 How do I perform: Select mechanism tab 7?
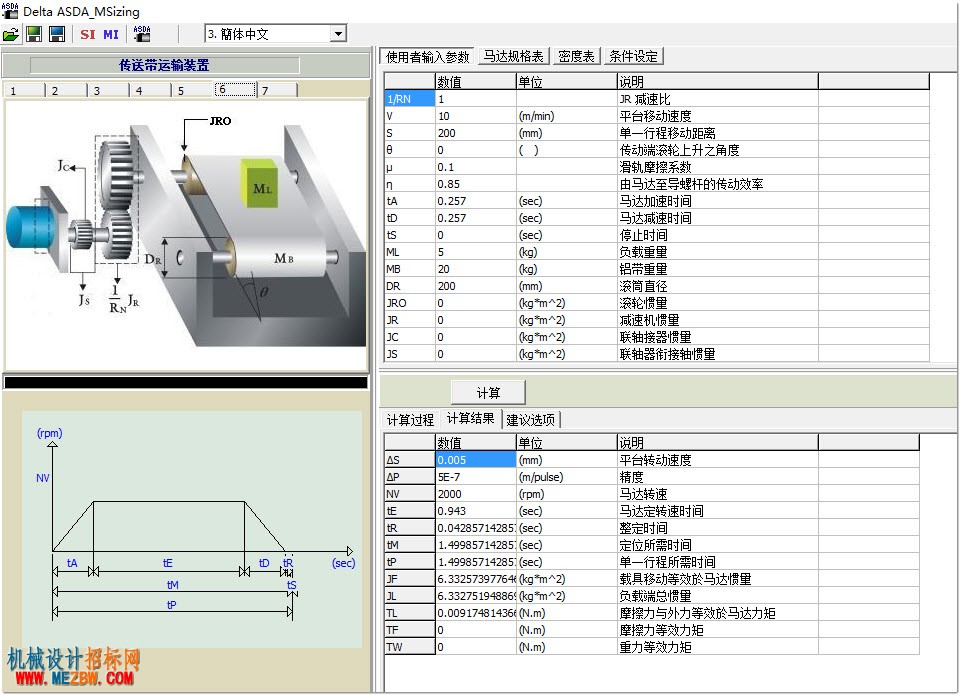(x=277, y=90)
